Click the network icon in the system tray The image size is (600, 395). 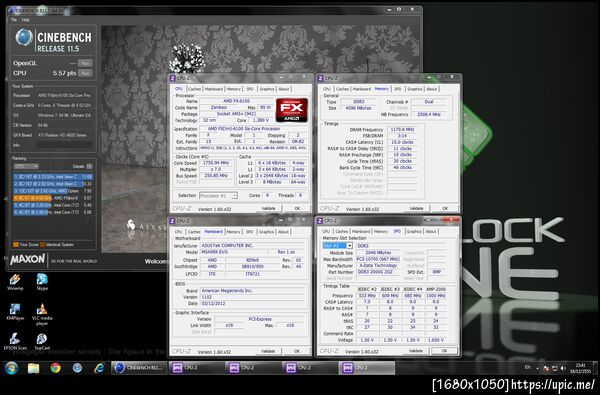tap(554, 368)
